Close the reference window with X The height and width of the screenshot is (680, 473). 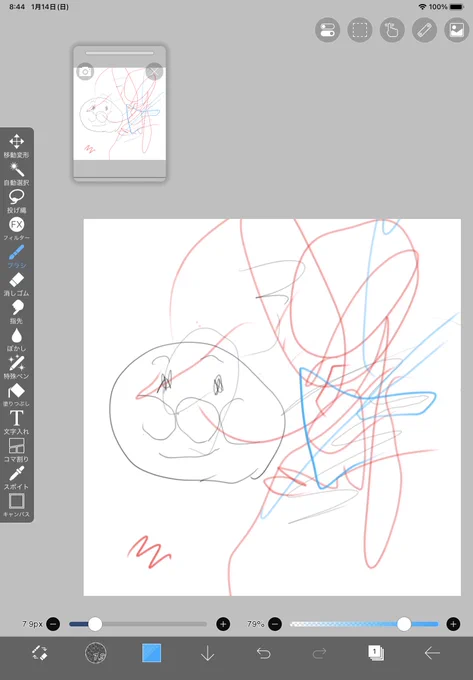pyautogui.click(x=154, y=72)
